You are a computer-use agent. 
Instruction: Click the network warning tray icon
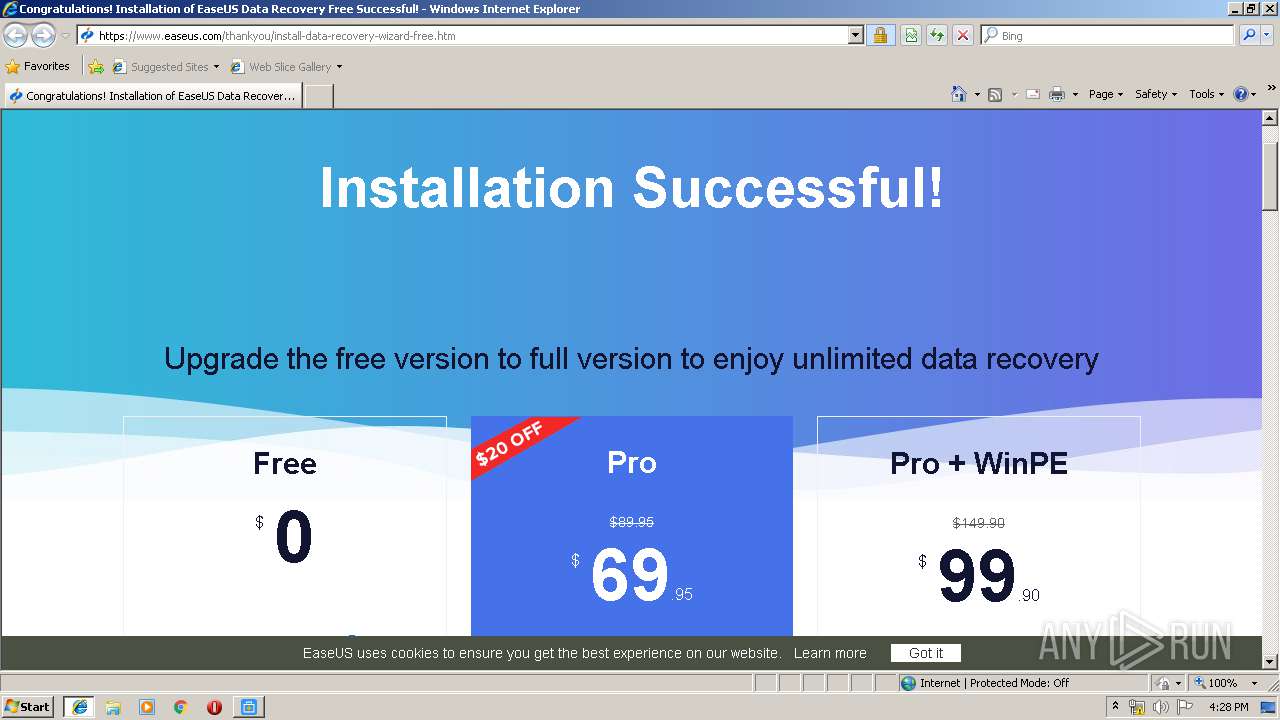pyautogui.click(x=1137, y=707)
